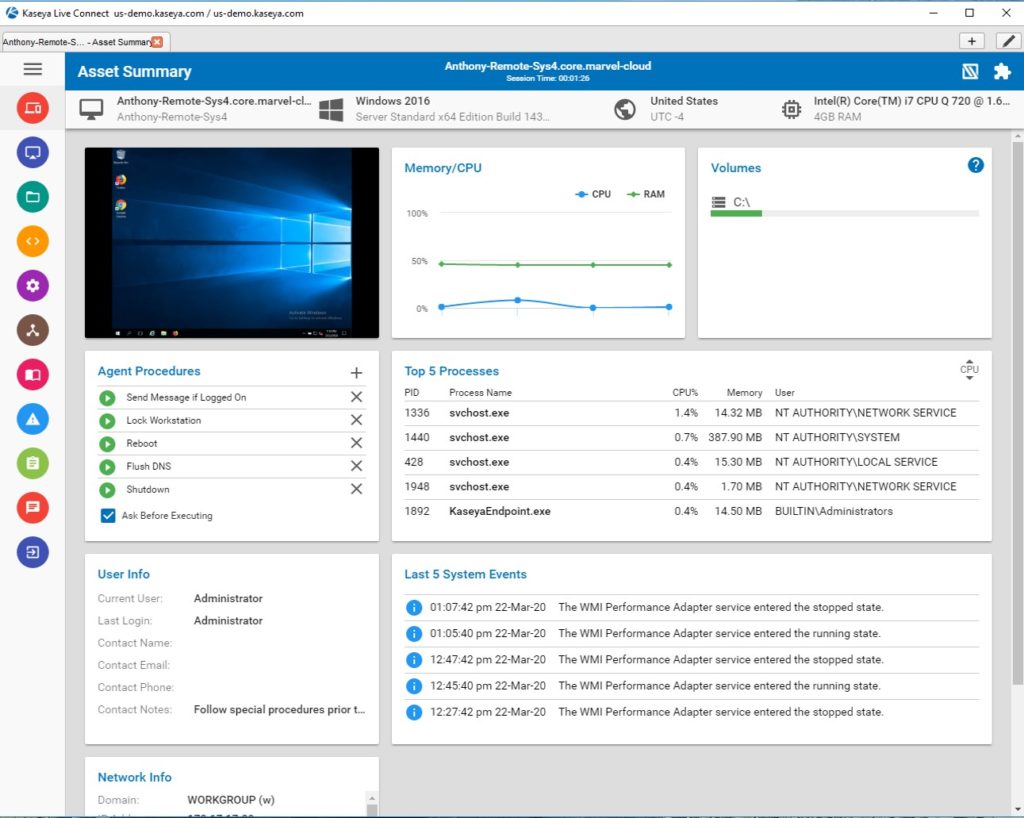Toggle the Ask Before Executing checkbox

coord(108,516)
